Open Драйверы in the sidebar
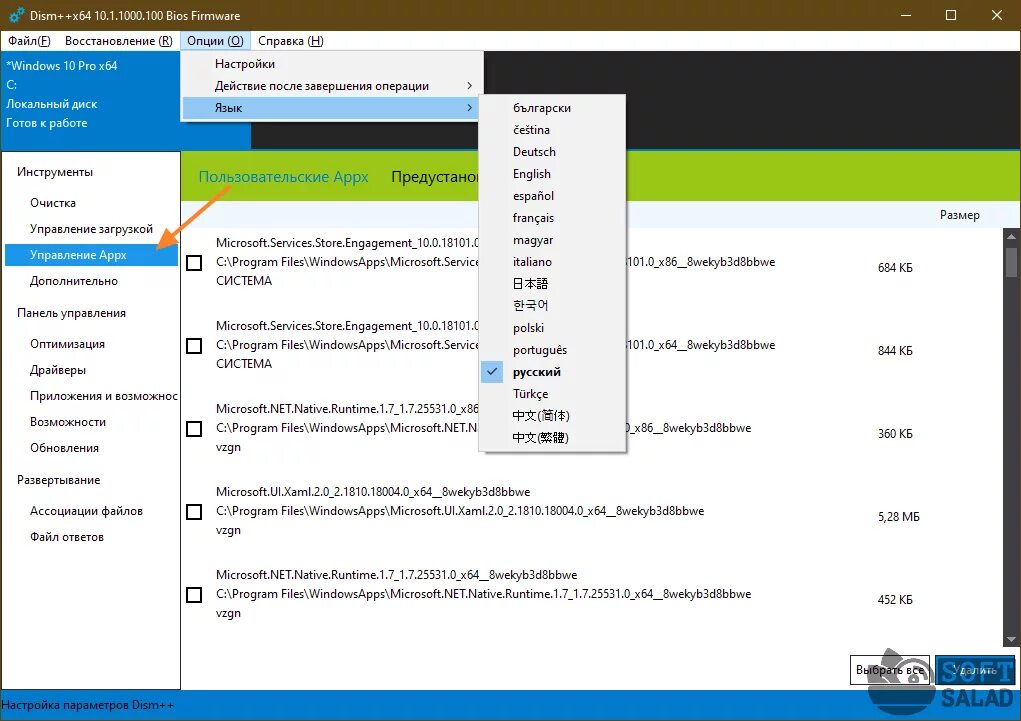1021x721 pixels. tap(91, 370)
